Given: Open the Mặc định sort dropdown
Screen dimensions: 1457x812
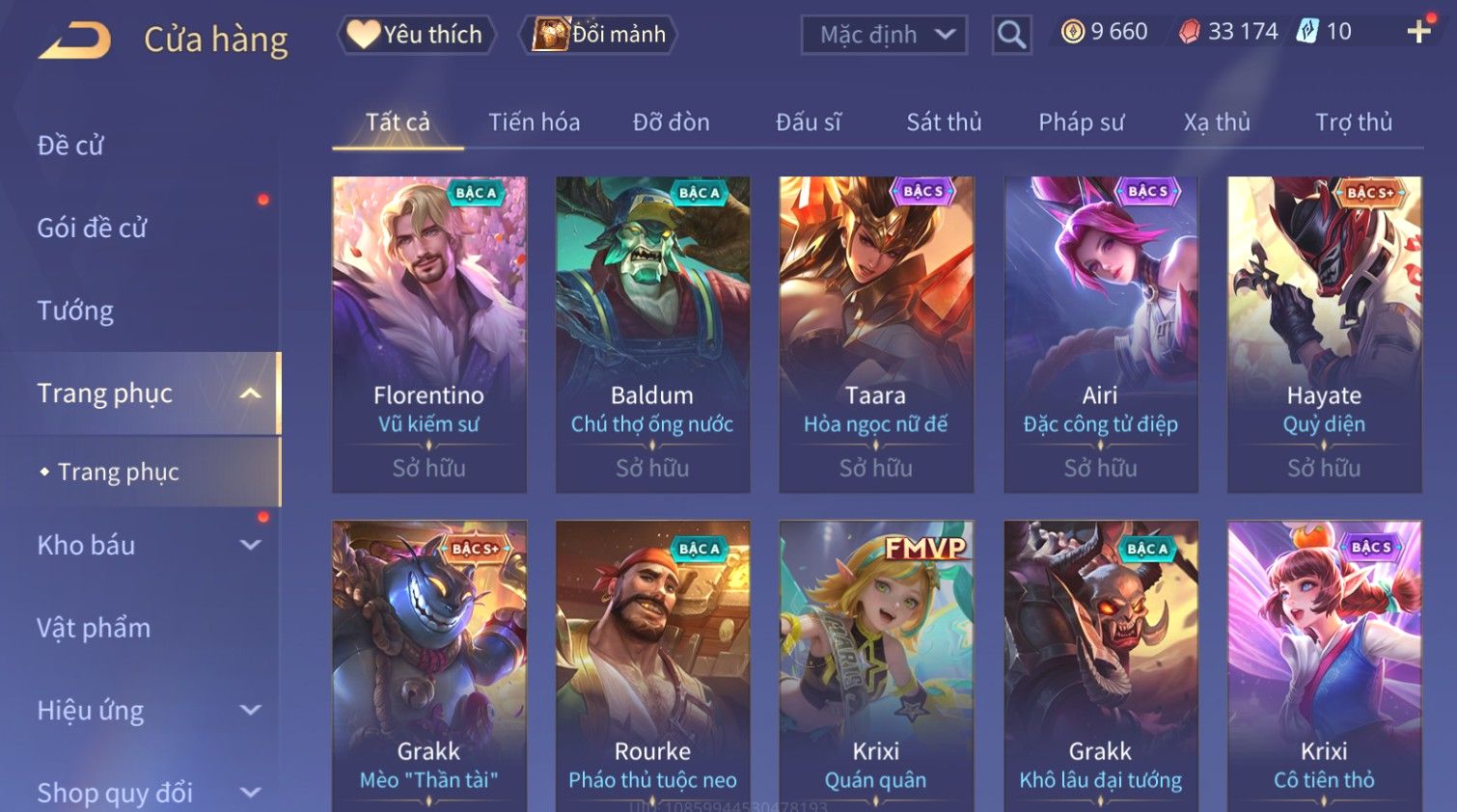Looking at the screenshot, I should [x=884, y=35].
